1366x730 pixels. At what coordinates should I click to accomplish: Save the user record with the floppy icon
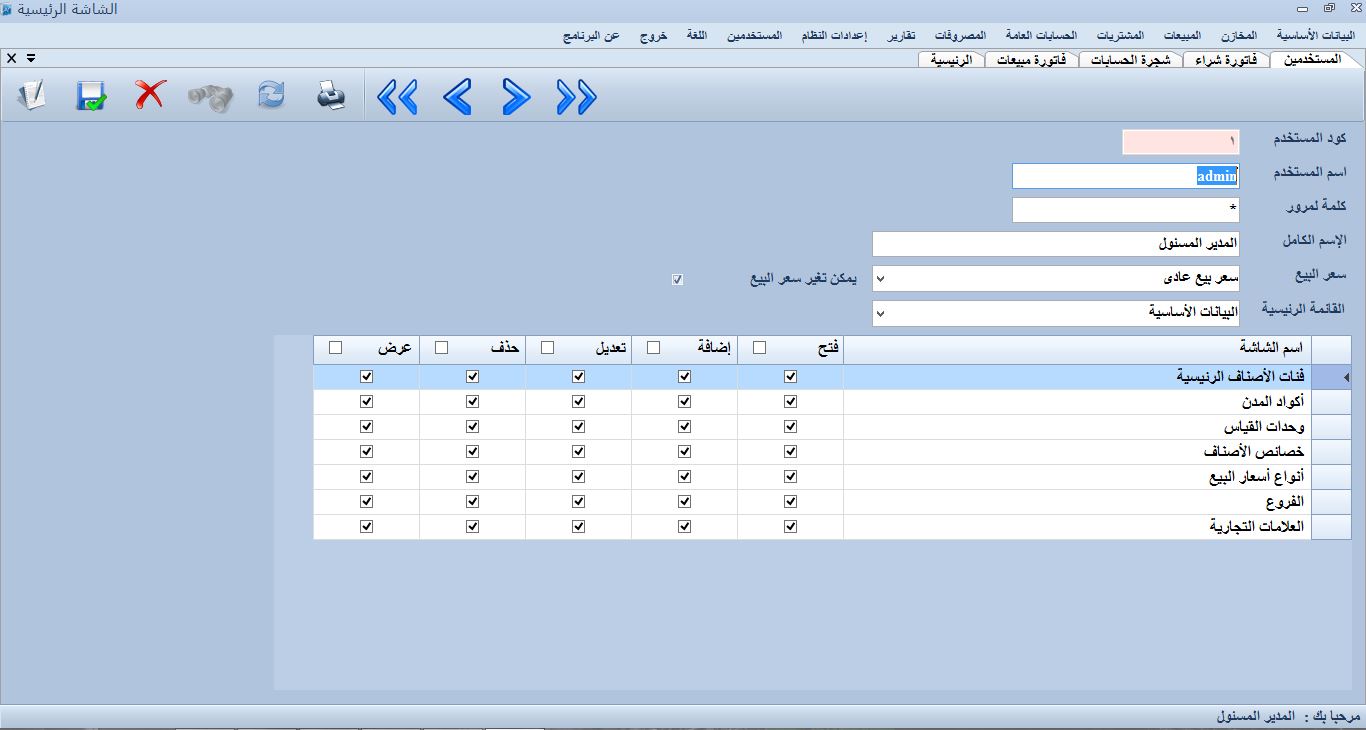[91, 96]
